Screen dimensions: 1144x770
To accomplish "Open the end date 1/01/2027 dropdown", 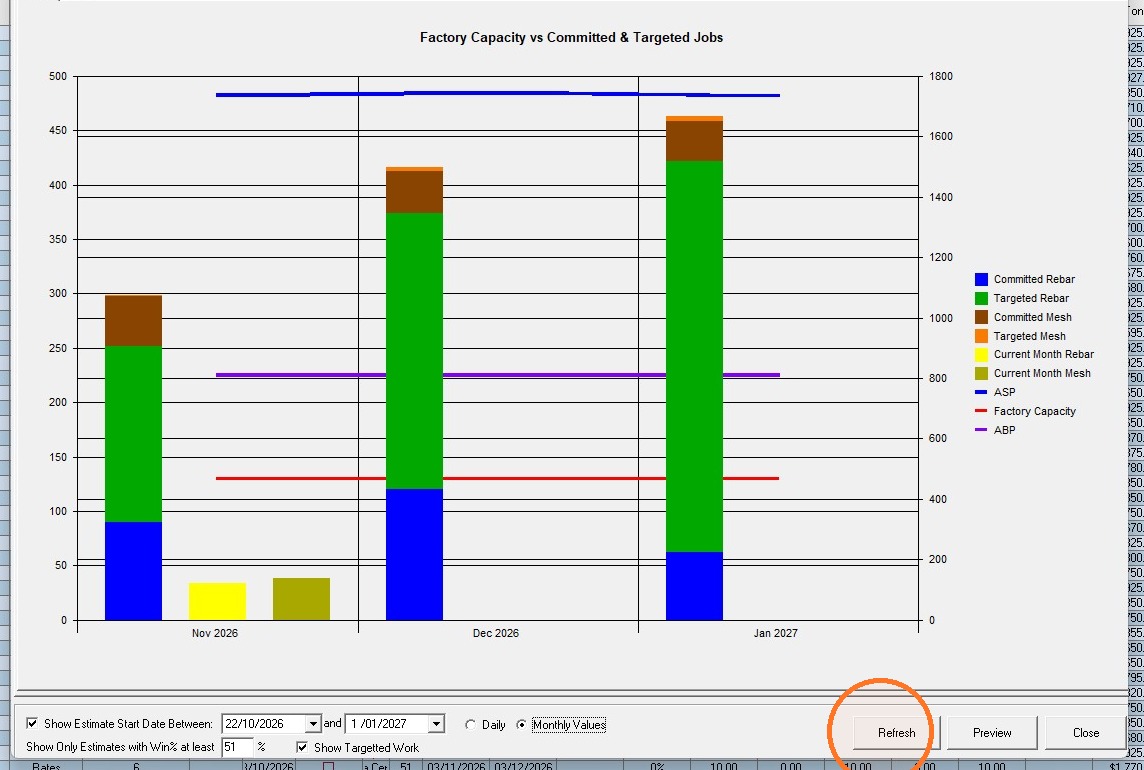I will (x=436, y=724).
